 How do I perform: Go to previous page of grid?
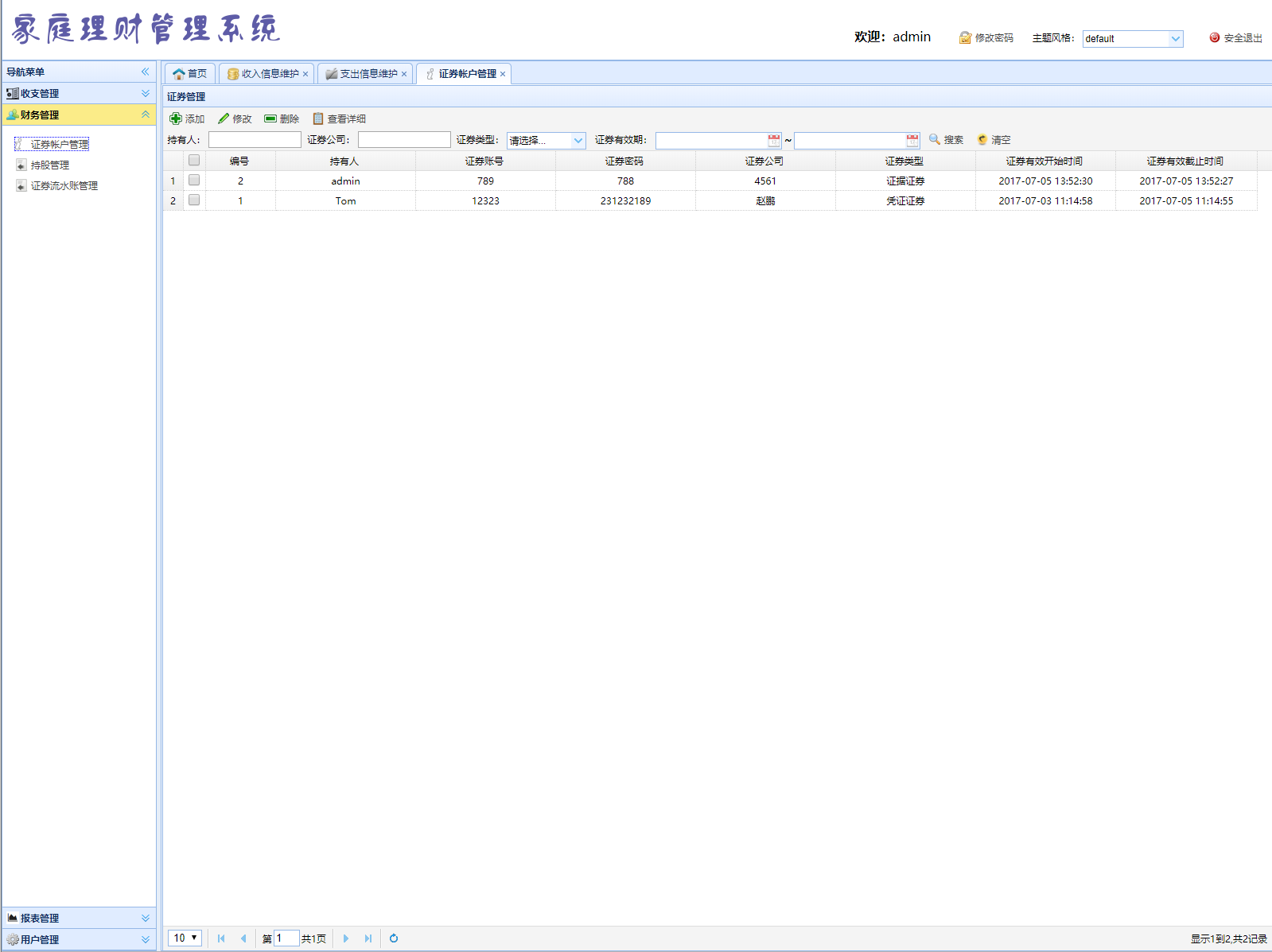pos(243,938)
